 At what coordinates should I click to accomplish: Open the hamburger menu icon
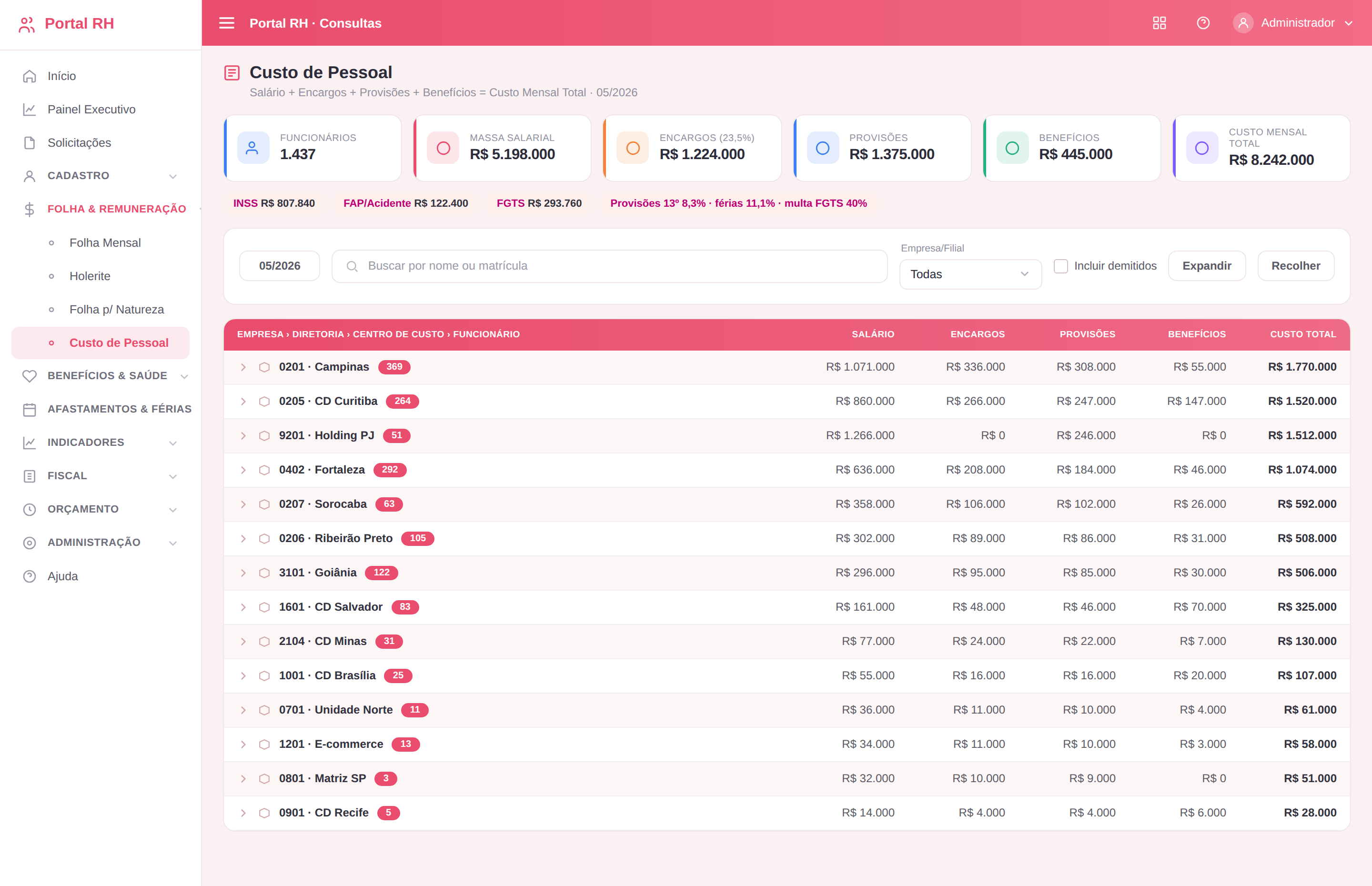point(227,23)
